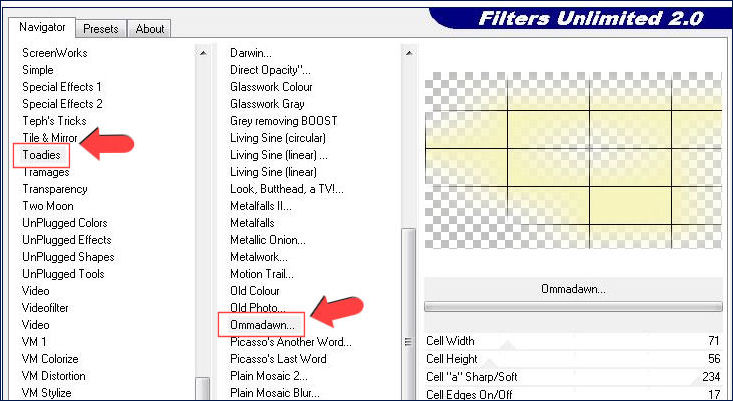Open the About tab
The width and height of the screenshot is (733, 401).
(x=150, y=29)
